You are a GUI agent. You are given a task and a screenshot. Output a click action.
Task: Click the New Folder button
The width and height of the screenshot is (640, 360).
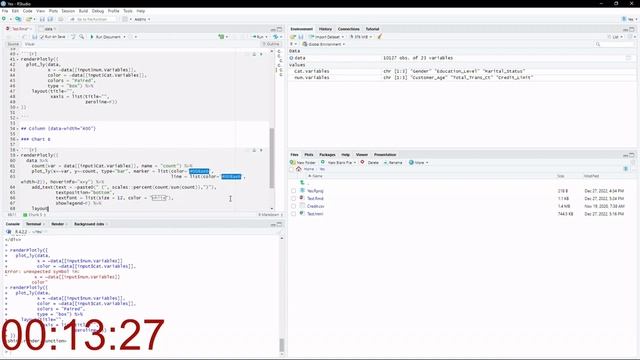[x=303, y=162]
